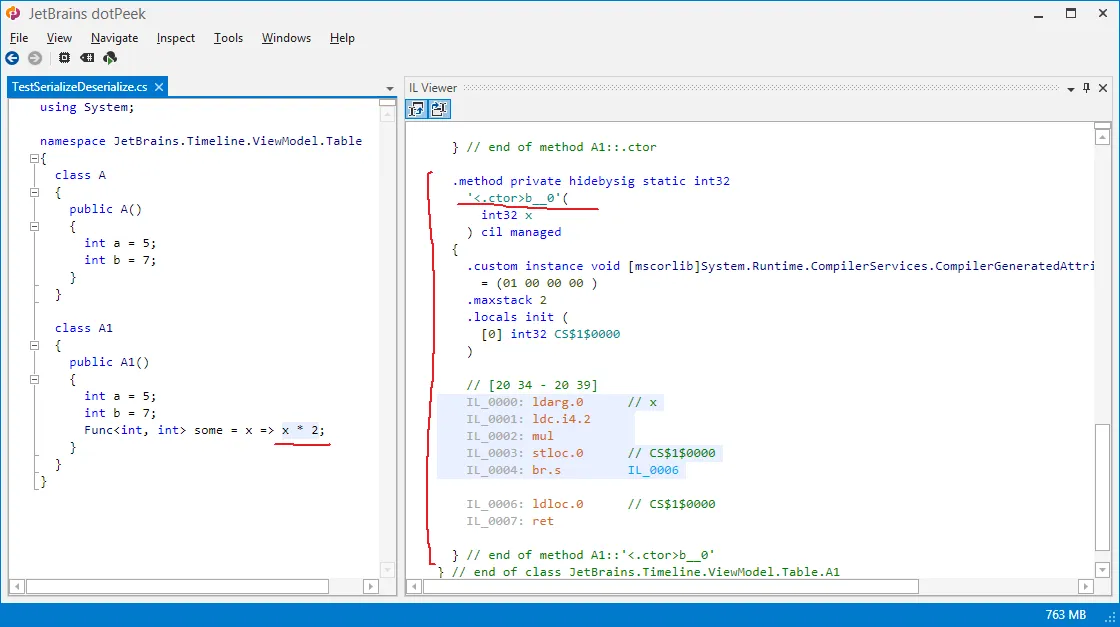Screen dimensions: 1120x627
Task: Toggle second IL Viewer toolbar button
Action: [439, 109]
